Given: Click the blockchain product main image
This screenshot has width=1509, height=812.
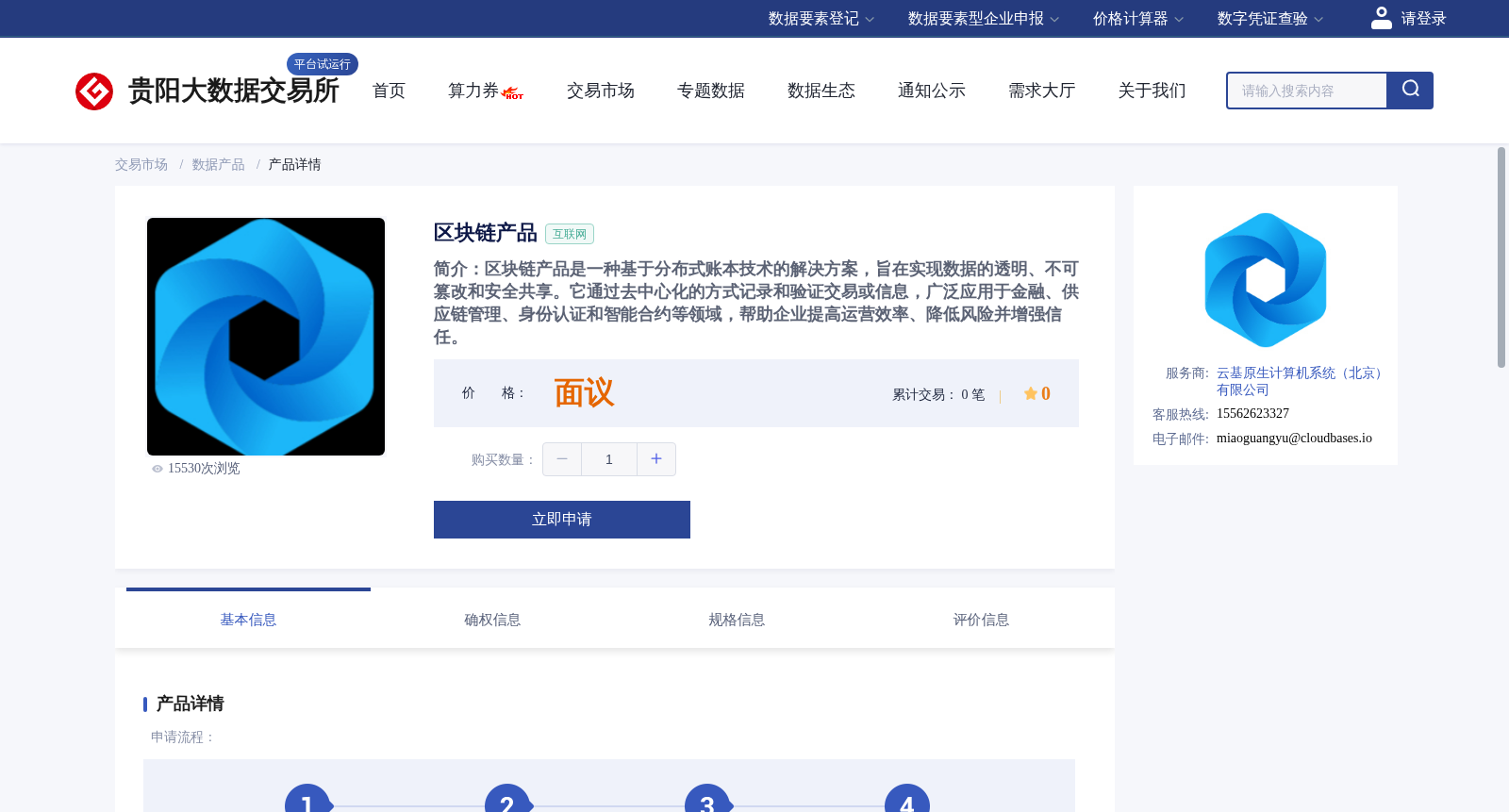Looking at the screenshot, I should coord(266,337).
